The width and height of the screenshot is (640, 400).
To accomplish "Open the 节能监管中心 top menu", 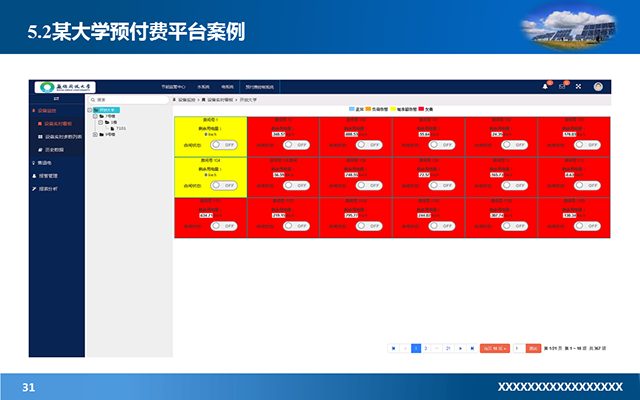I will pos(173,87).
